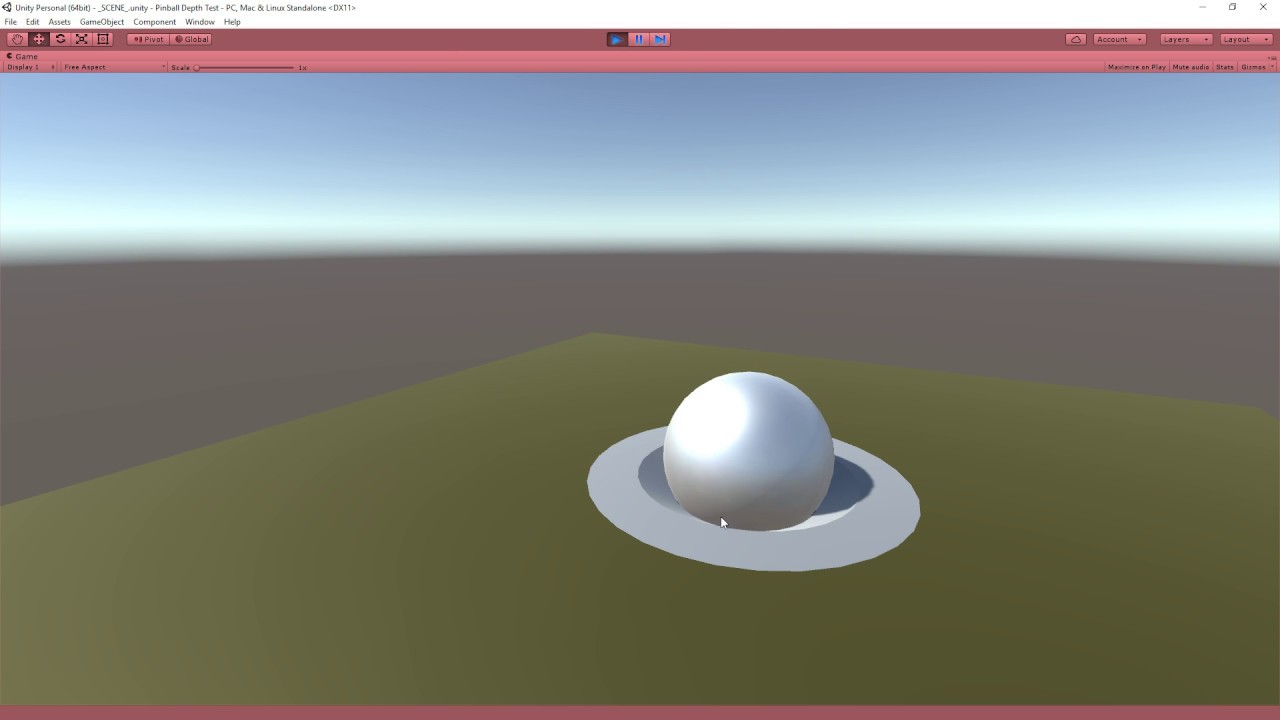
Task: Open Unity Cloud Services
Action: [x=1076, y=38]
